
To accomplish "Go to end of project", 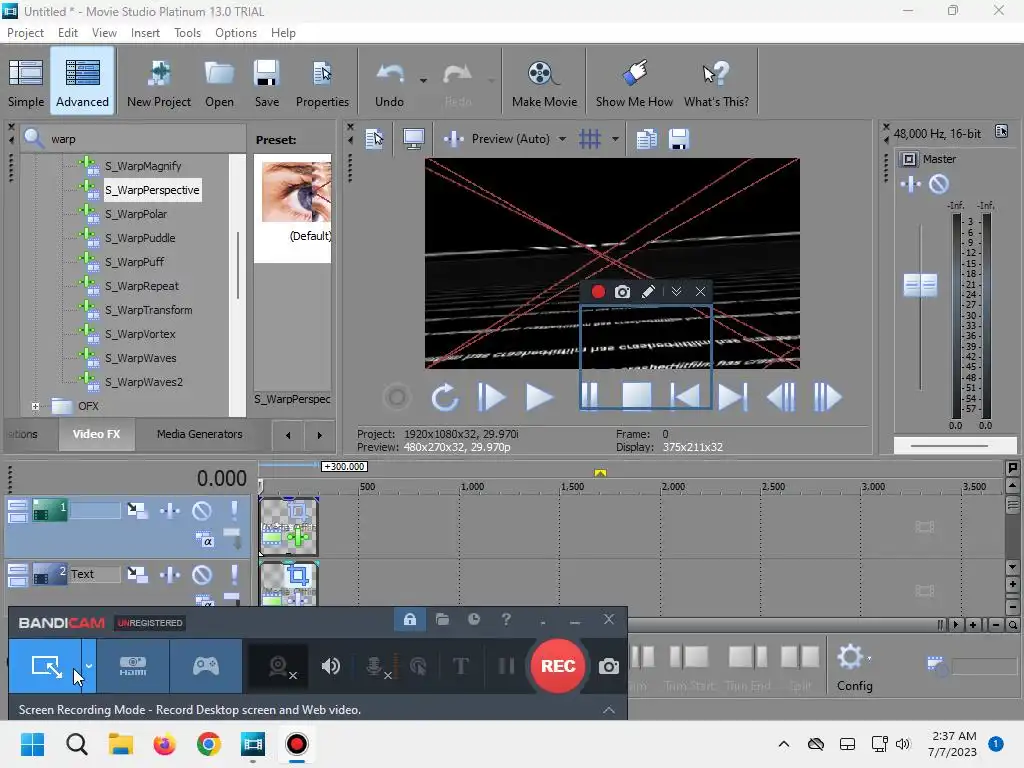I will (733, 397).
